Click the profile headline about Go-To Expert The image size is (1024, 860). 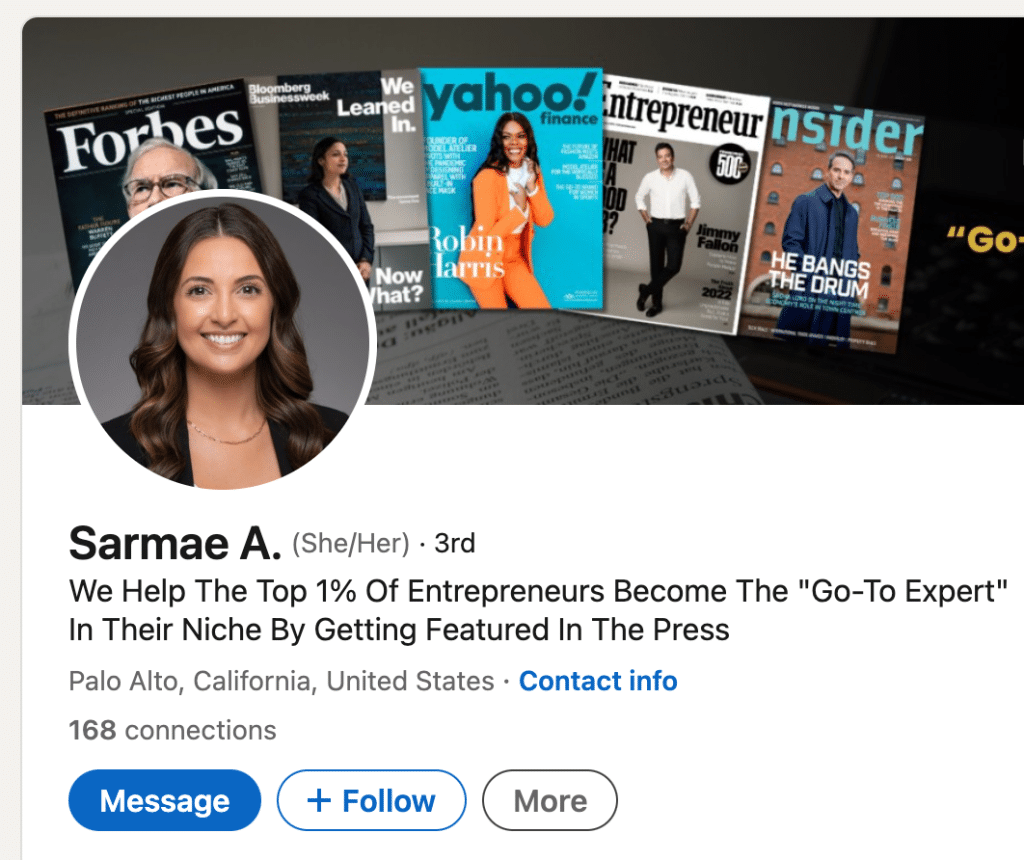pyautogui.click(x=538, y=611)
